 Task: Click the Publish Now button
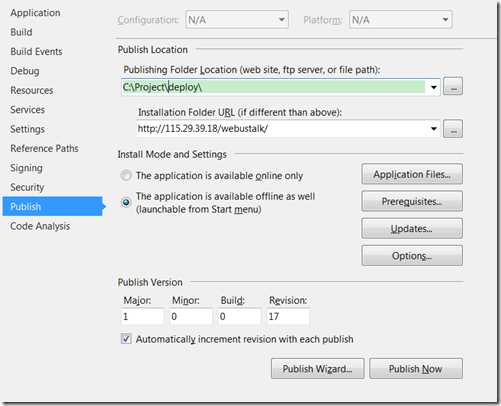coord(416,369)
